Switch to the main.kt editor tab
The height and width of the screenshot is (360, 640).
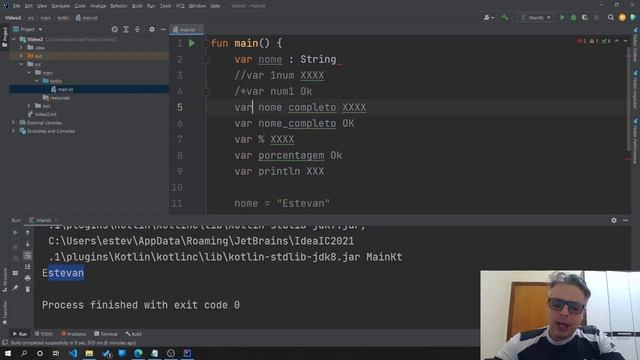click(x=187, y=29)
